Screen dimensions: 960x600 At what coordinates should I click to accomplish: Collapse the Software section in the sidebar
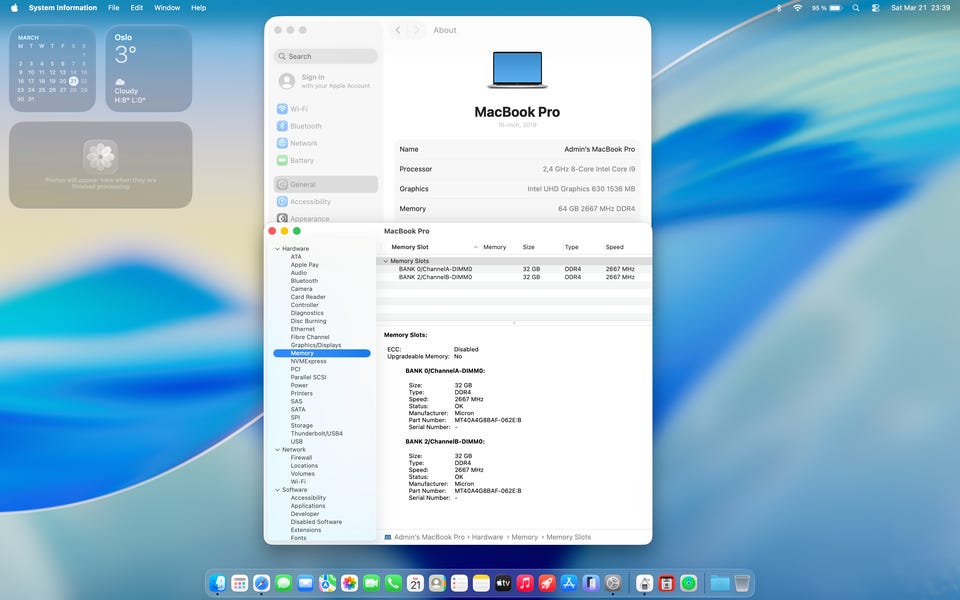[x=276, y=490]
